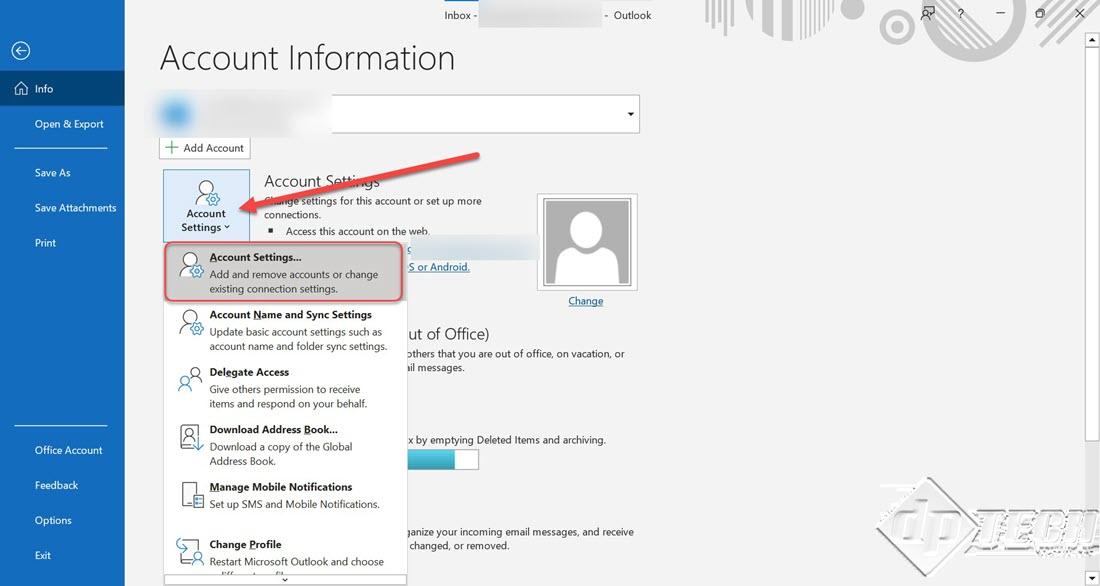Choose Change Profile menu entry
Screen dimensions: 1100x586
[x=285, y=553]
